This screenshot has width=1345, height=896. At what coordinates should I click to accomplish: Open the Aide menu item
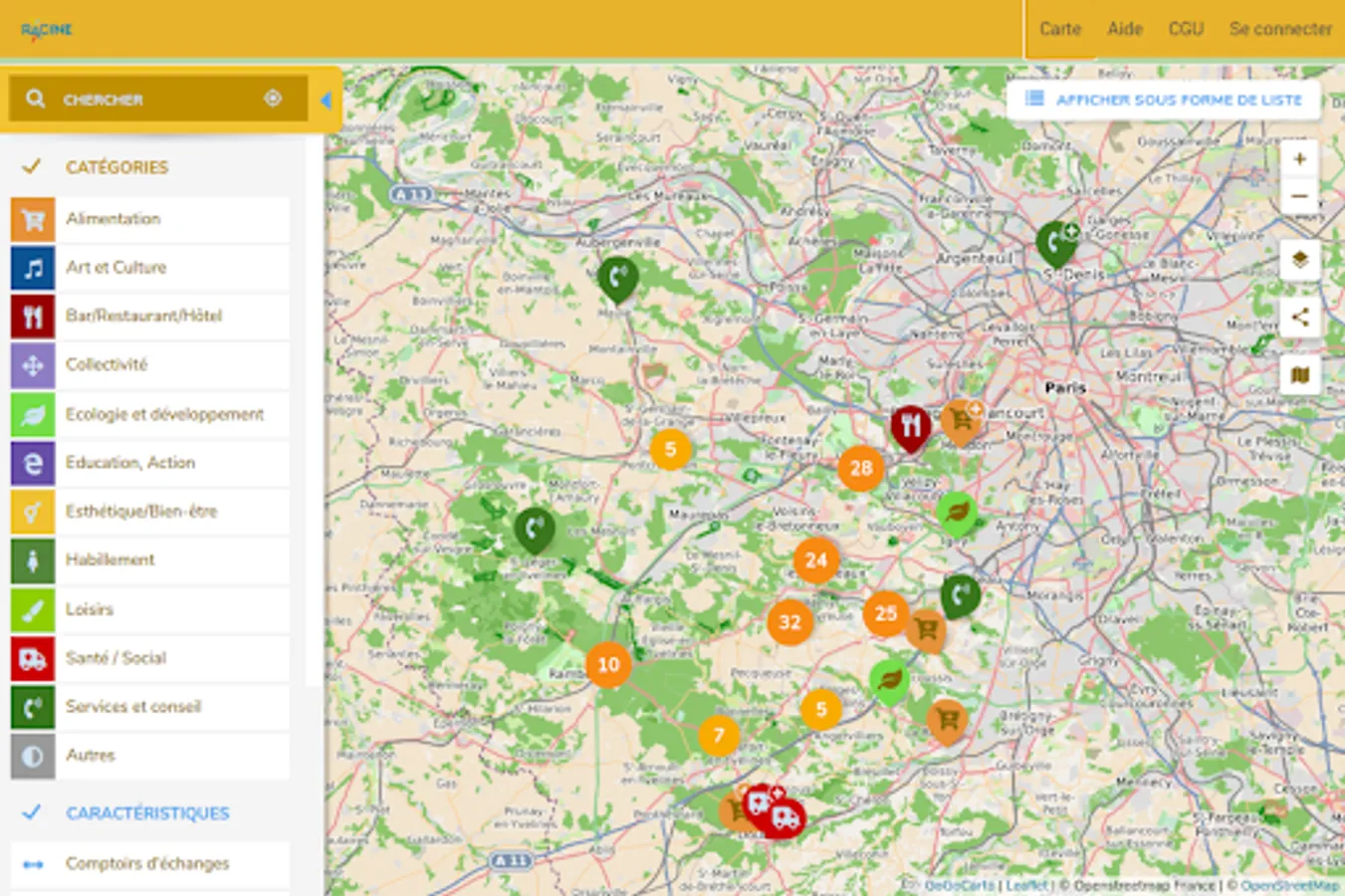[x=1125, y=29]
